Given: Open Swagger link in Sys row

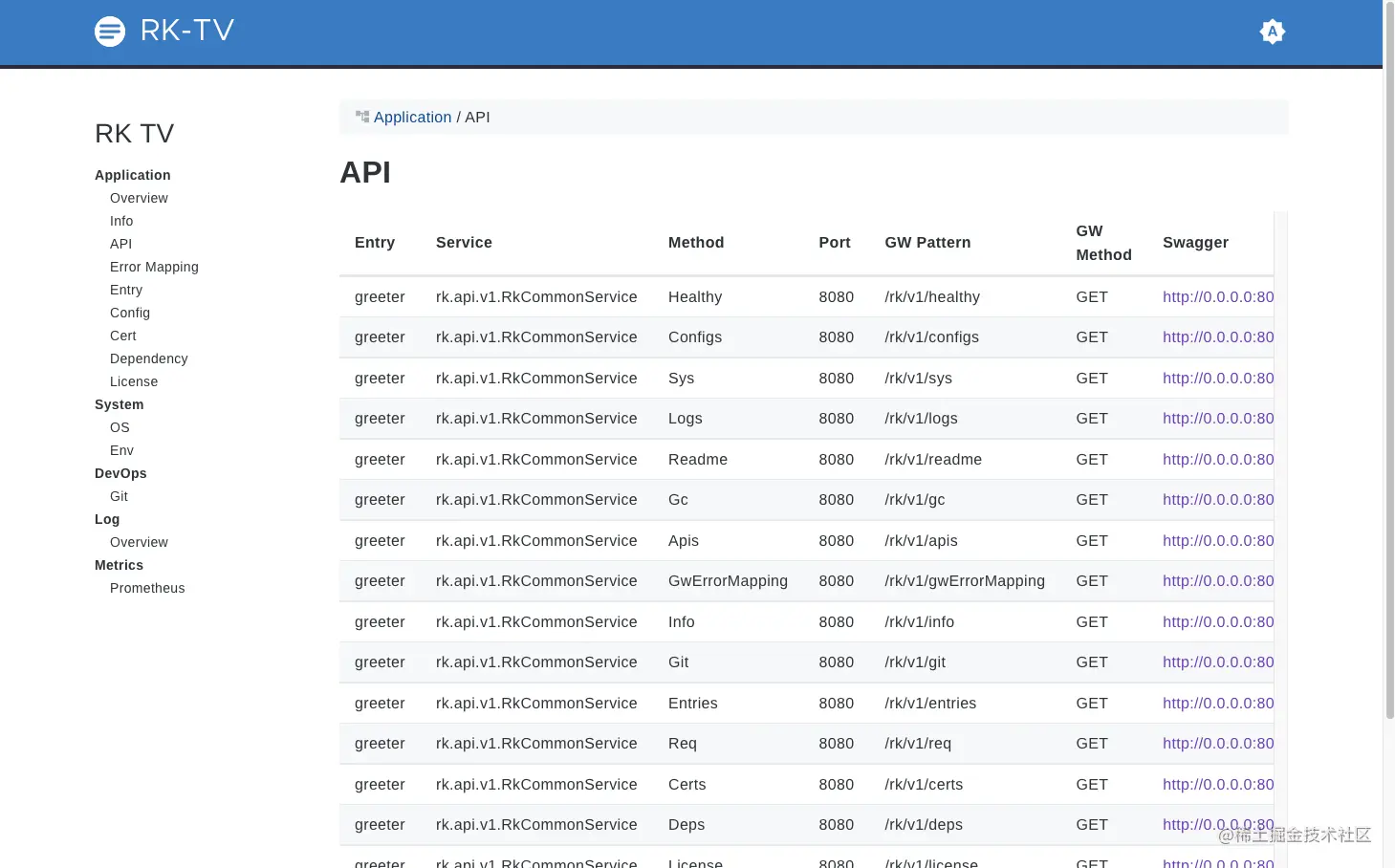Looking at the screenshot, I should click(1218, 379).
